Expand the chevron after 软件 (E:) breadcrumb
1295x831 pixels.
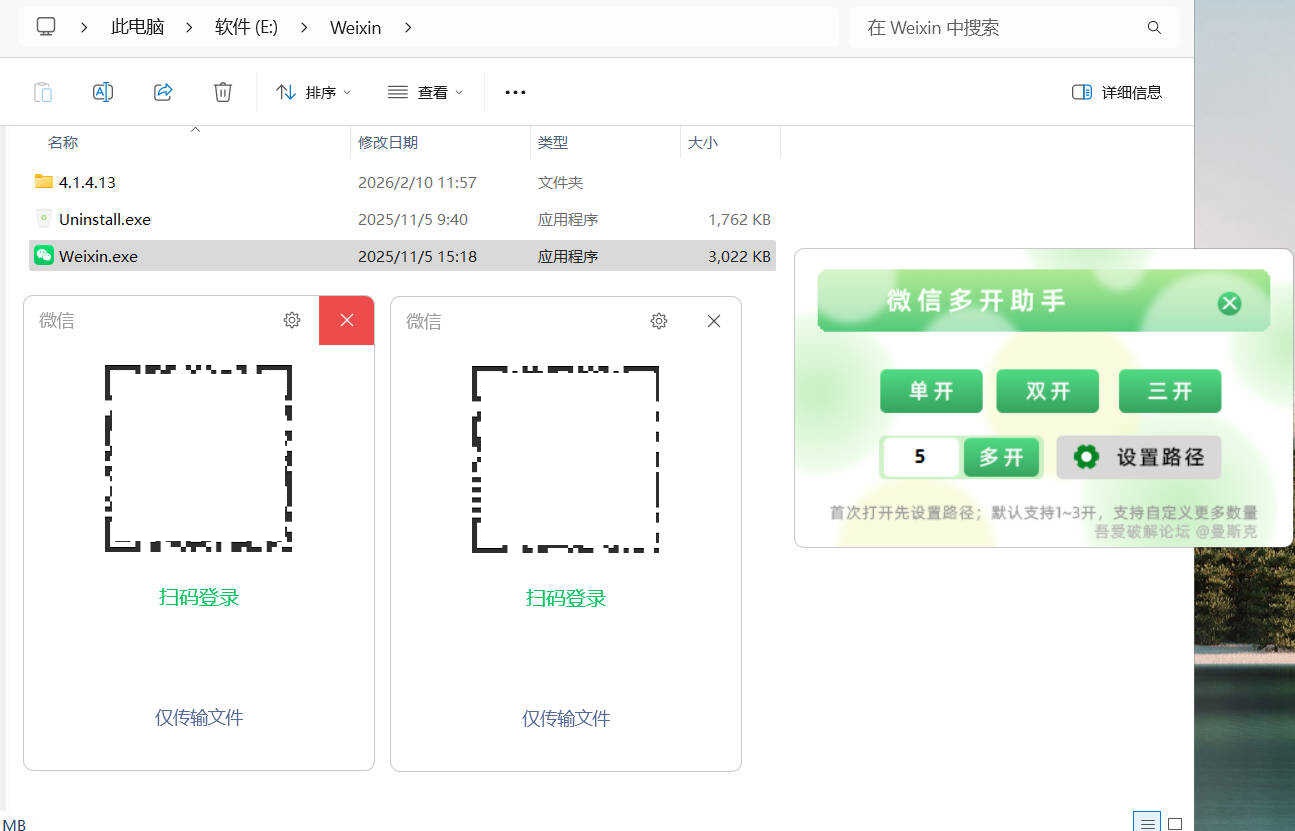click(304, 27)
